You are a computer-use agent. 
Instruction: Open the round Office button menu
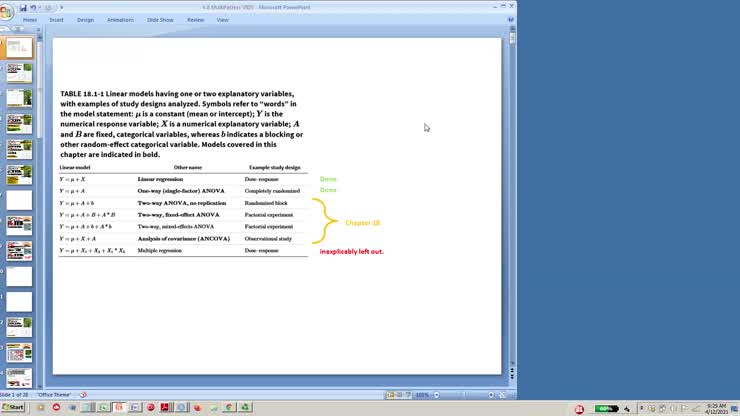[7, 11]
